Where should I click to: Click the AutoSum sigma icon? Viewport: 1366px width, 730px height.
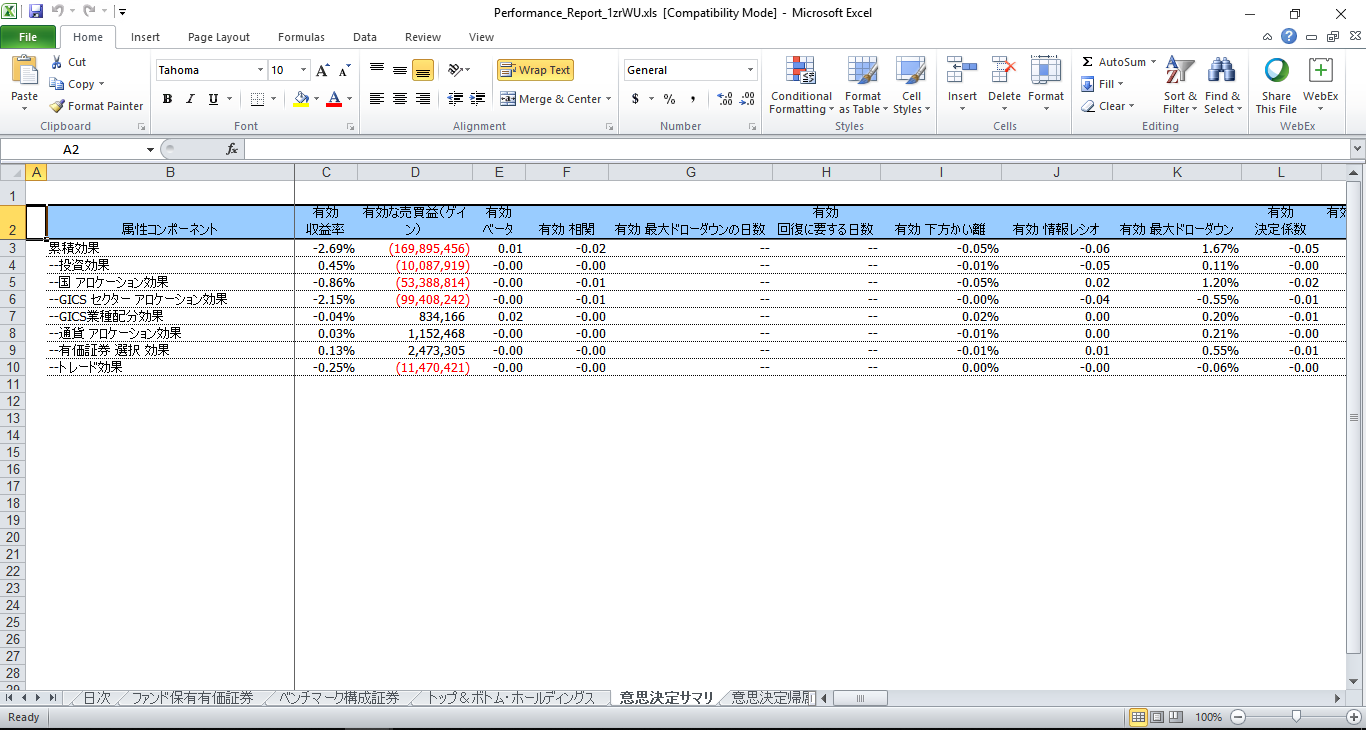coord(1088,62)
